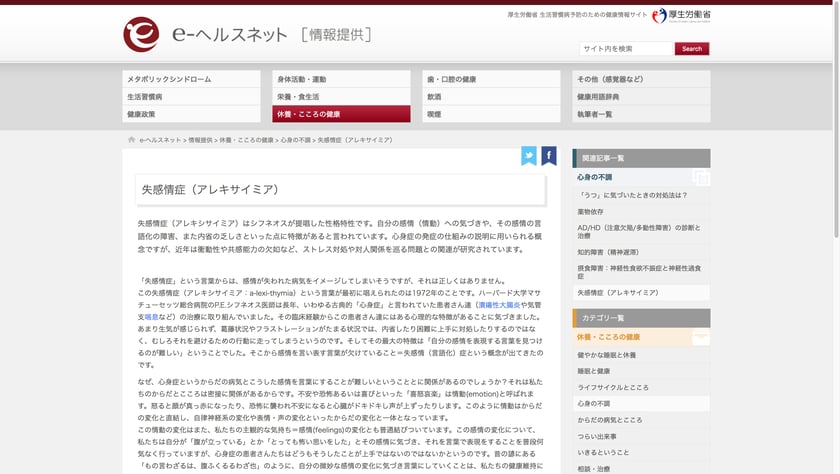Open 喘息 link in article text
This screenshot has width=840, height=474.
click(x=152, y=317)
